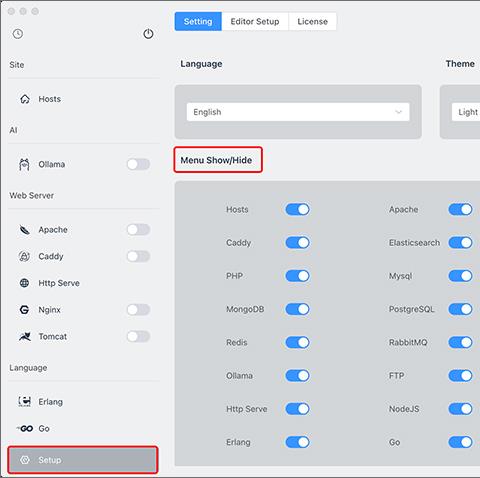Screen dimensions: 480x478
Task: Toggle RabbitMQ menu visibility off
Action: click(461, 342)
